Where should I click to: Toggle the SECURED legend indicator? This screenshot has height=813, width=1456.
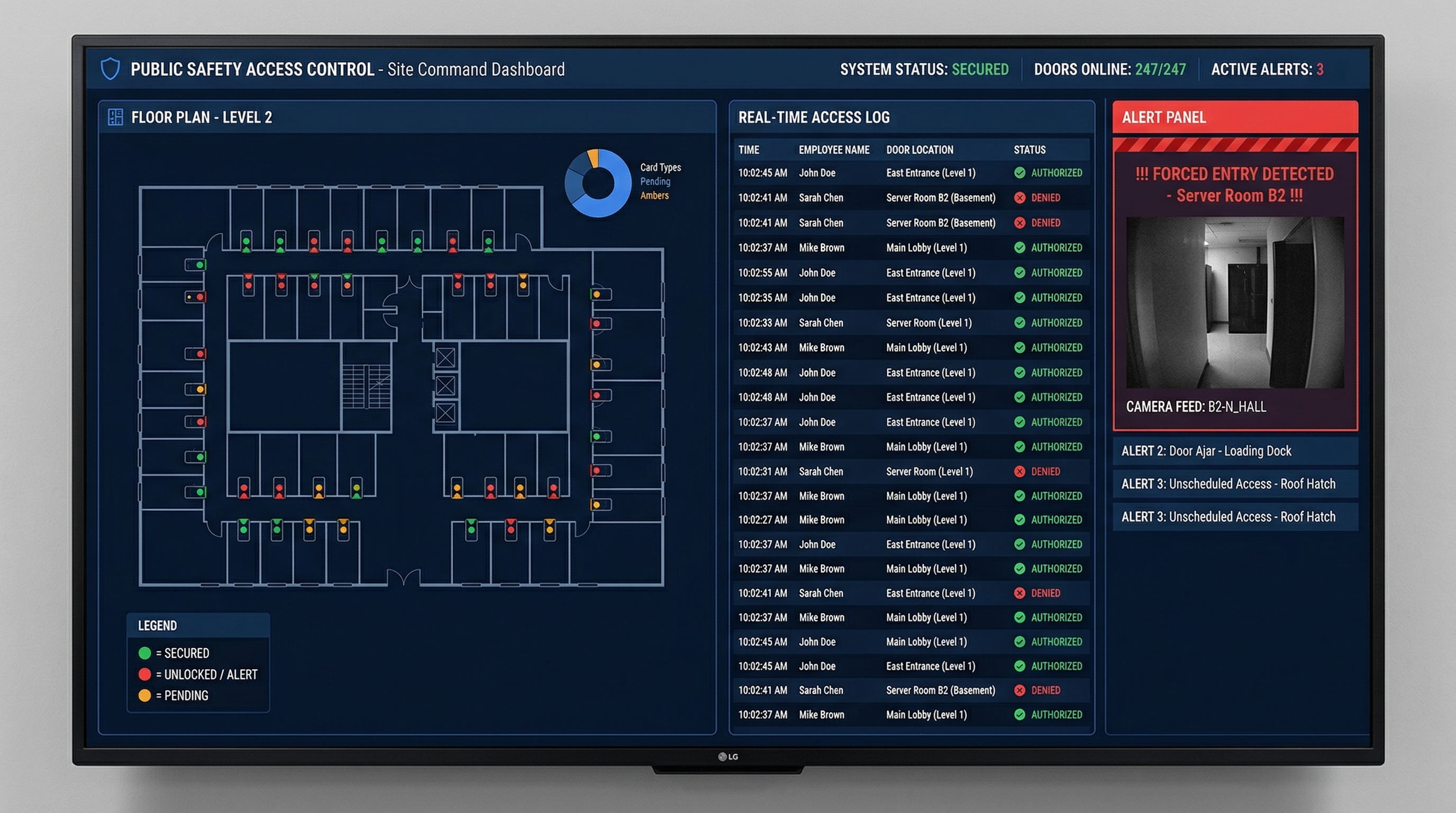(x=144, y=653)
